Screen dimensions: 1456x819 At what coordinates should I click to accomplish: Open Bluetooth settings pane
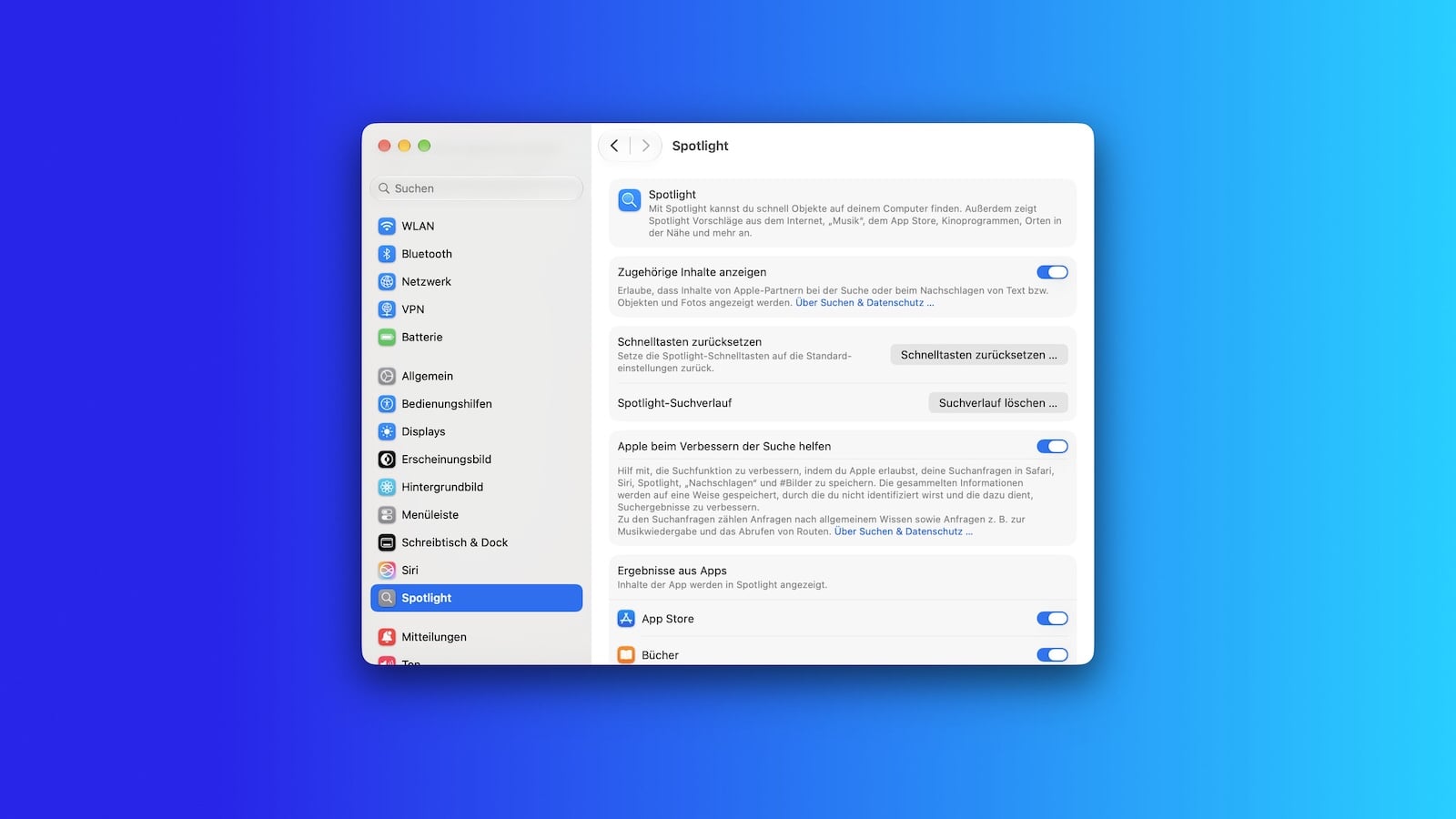coord(477,254)
